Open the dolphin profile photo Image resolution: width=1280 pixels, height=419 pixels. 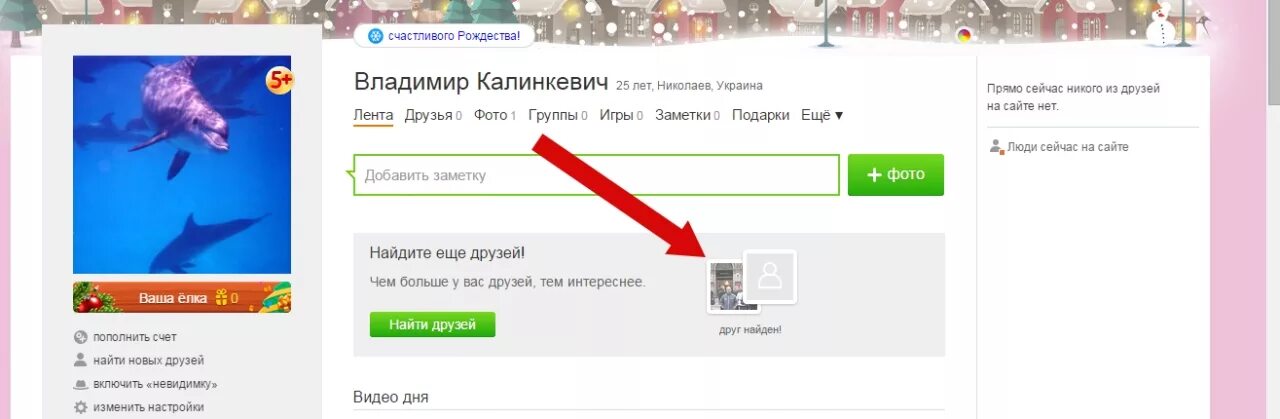[182, 165]
